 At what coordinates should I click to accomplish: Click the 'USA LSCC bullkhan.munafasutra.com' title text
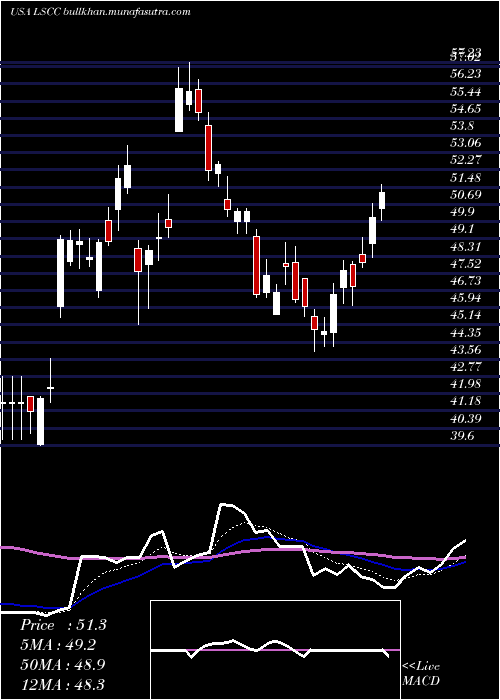[x=100, y=12]
